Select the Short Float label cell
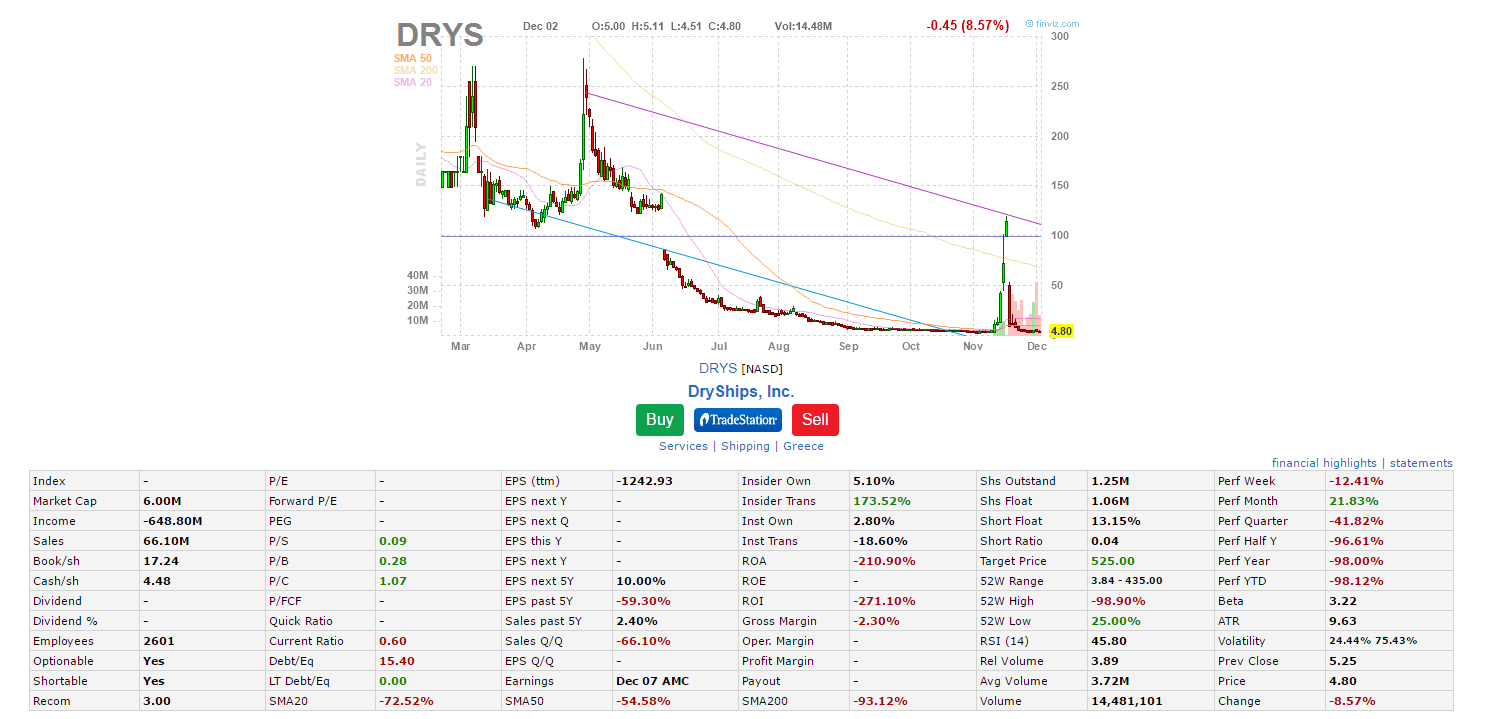Viewport: 1485px width, 719px height. coord(1011,521)
